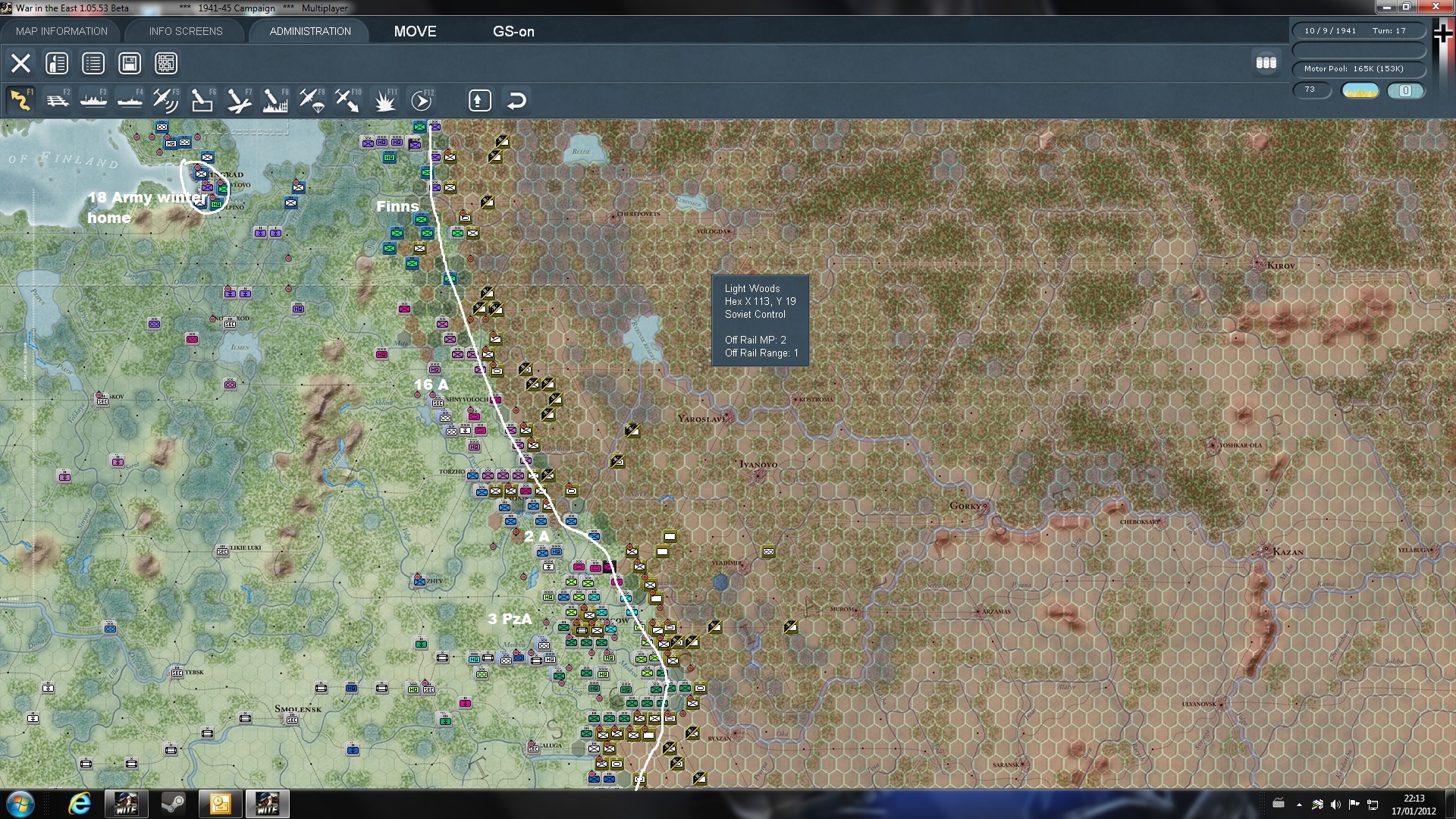The width and height of the screenshot is (1456, 819).
Task: Click the undo curved arrow icon
Action: click(516, 100)
